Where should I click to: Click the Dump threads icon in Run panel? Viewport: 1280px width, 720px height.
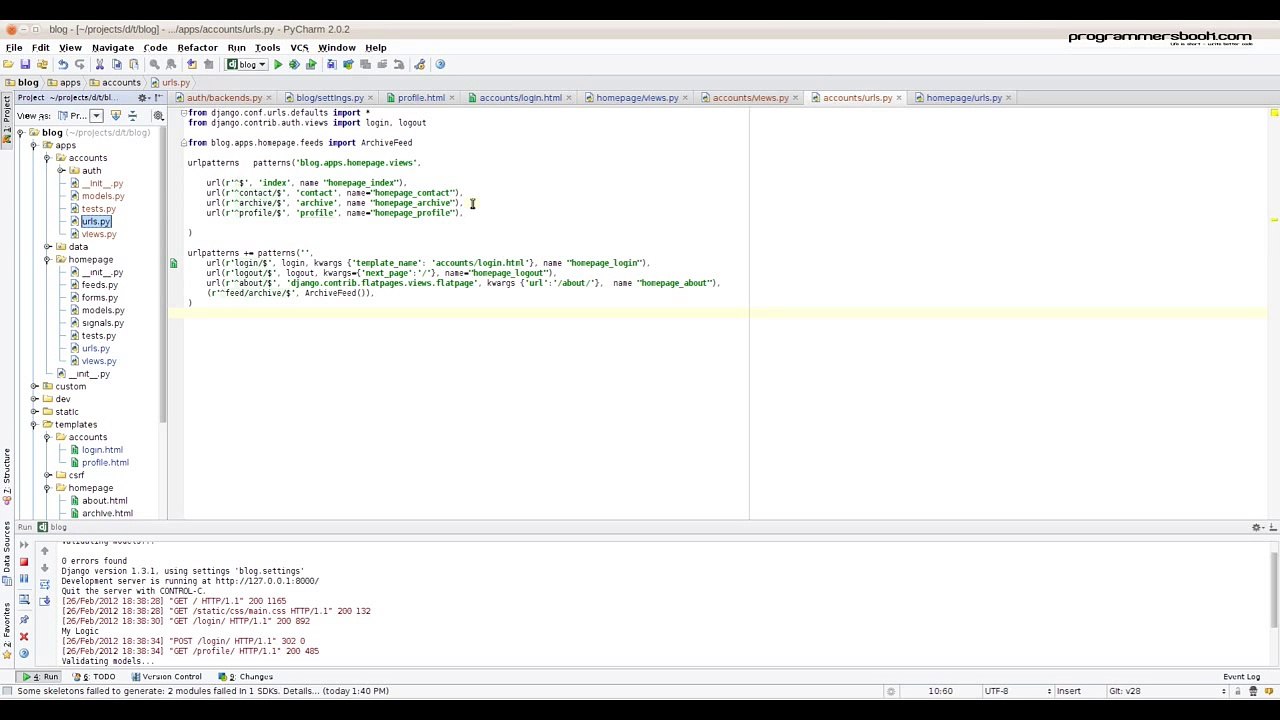pos(24,599)
